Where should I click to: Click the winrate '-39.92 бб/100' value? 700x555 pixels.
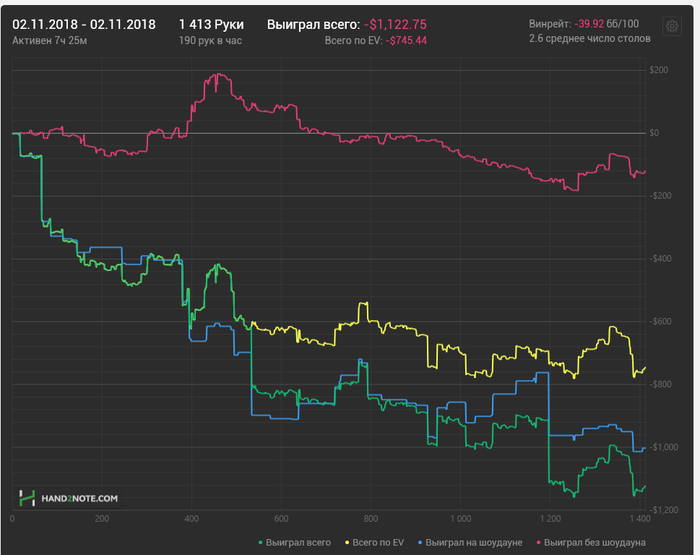click(x=607, y=24)
